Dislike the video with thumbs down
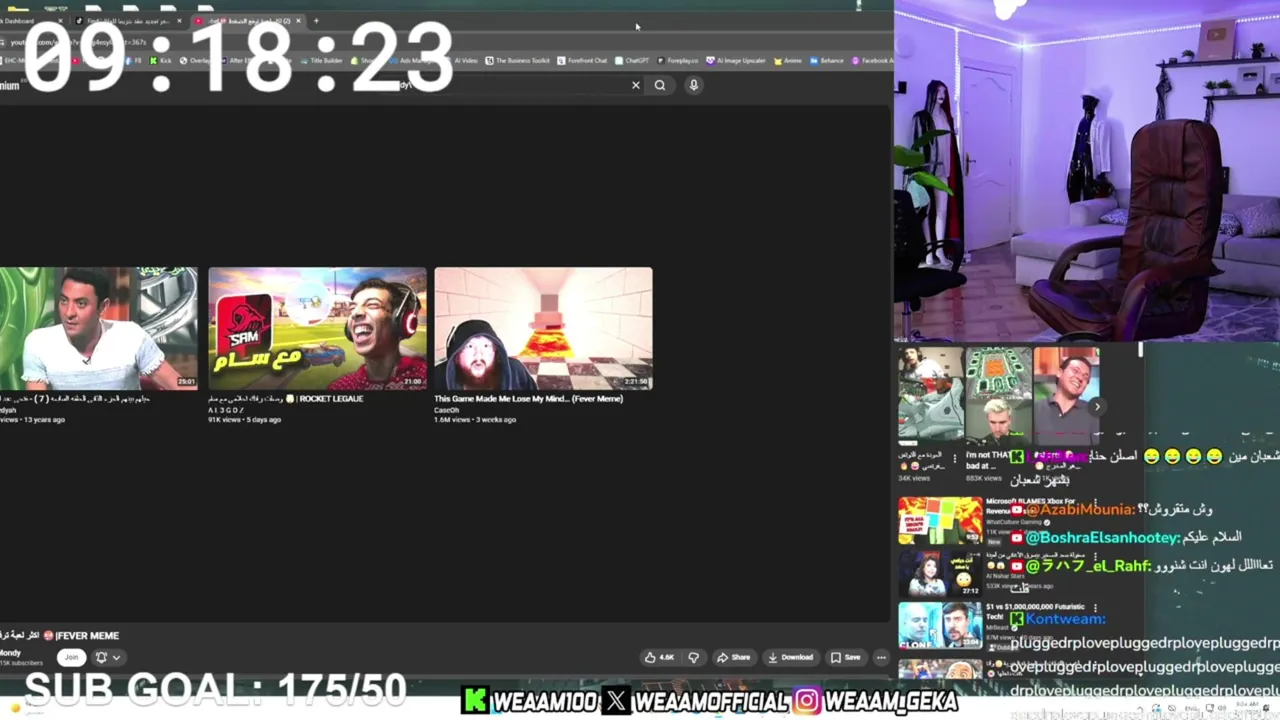The image size is (1280, 720). click(x=693, y=657)
